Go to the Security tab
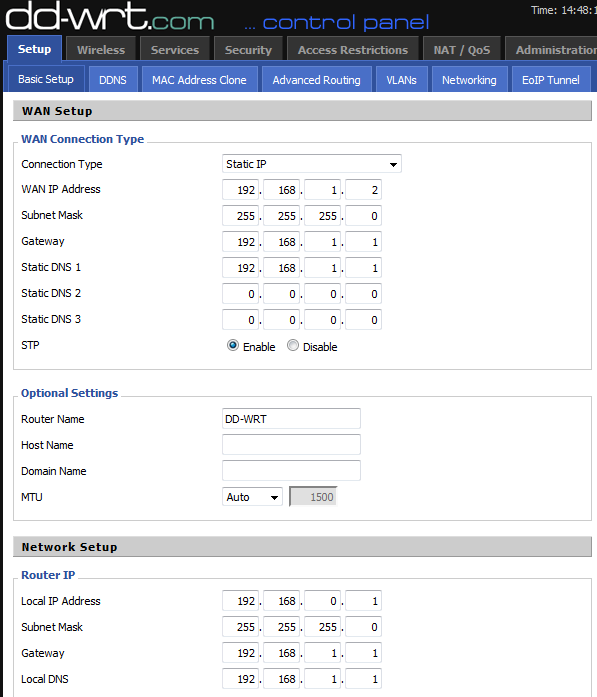 [248, 50]
